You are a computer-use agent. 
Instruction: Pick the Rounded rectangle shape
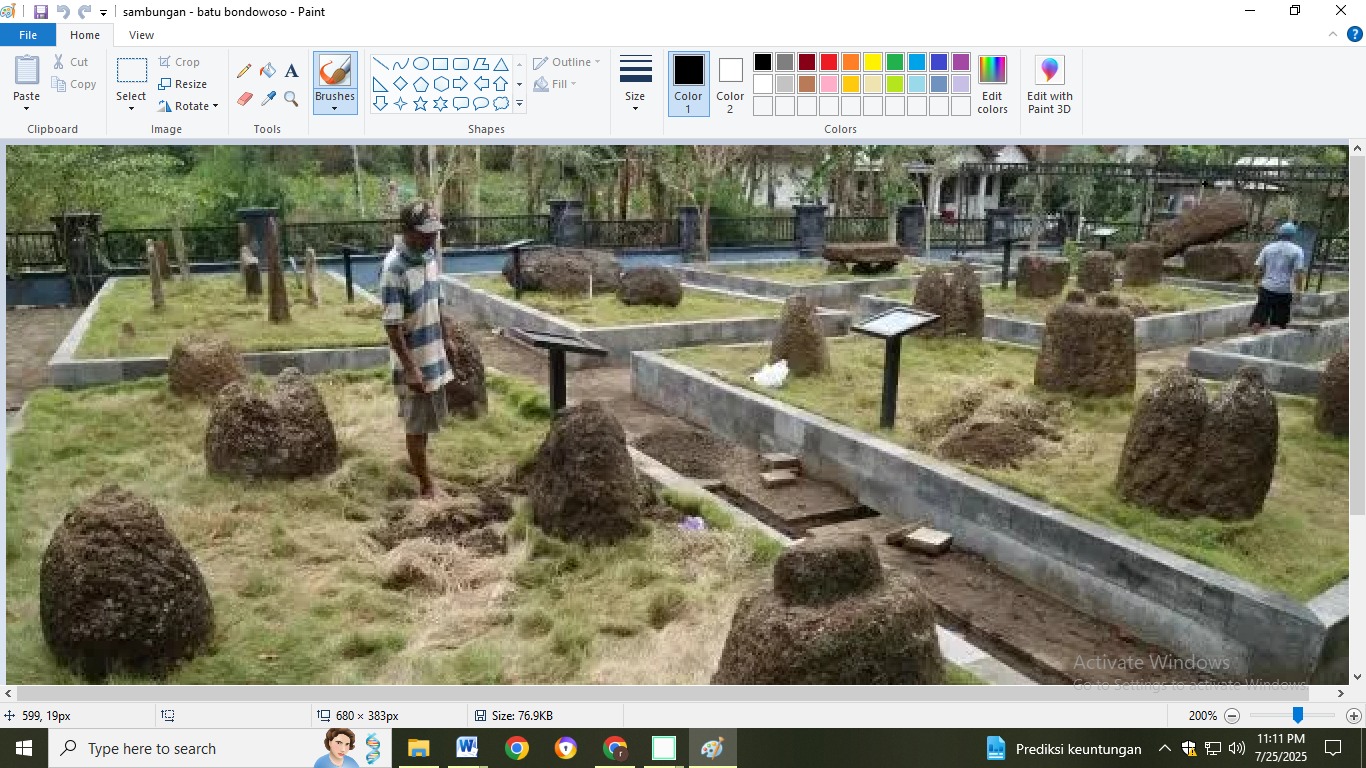(x=461, y=64)
